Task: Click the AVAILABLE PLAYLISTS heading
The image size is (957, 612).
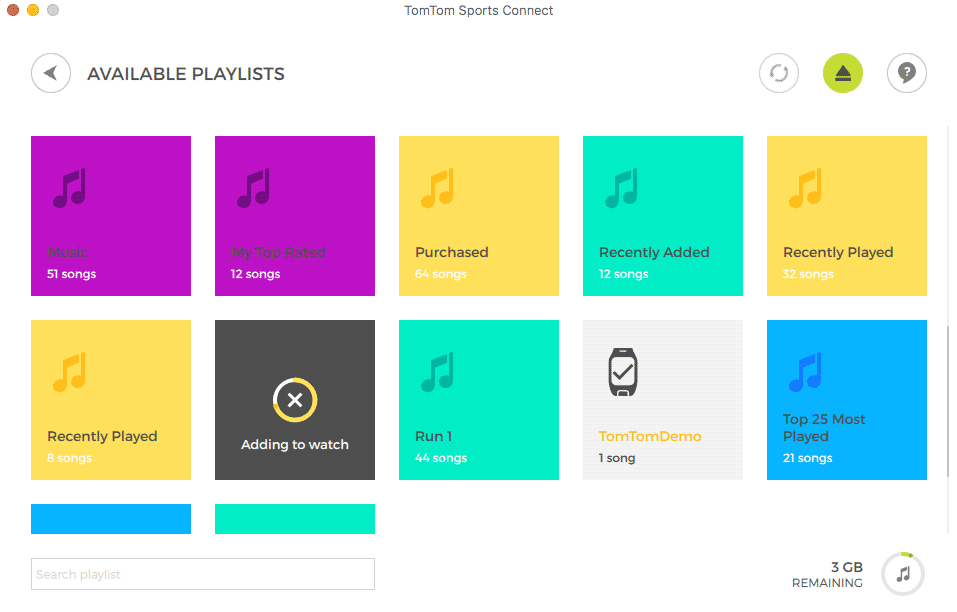Action: point(186,74)
